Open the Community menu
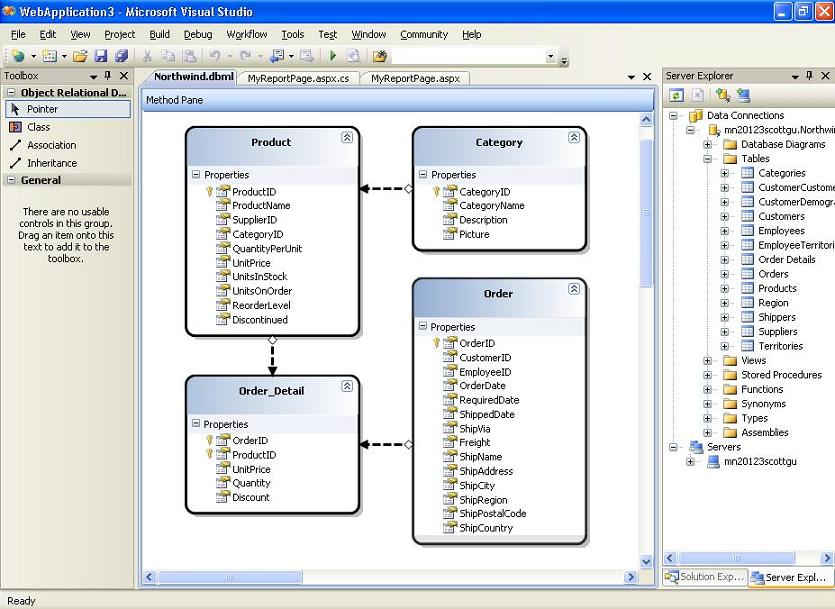Screen dimensions: 835x609 pyautogui.click(x=424, y=35)
